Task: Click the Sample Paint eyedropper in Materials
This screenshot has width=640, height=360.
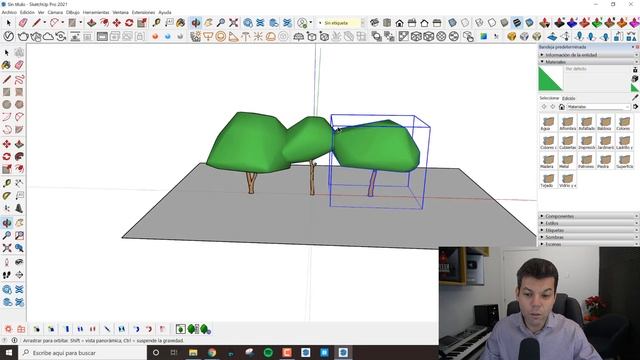Action: pos(635,98)
